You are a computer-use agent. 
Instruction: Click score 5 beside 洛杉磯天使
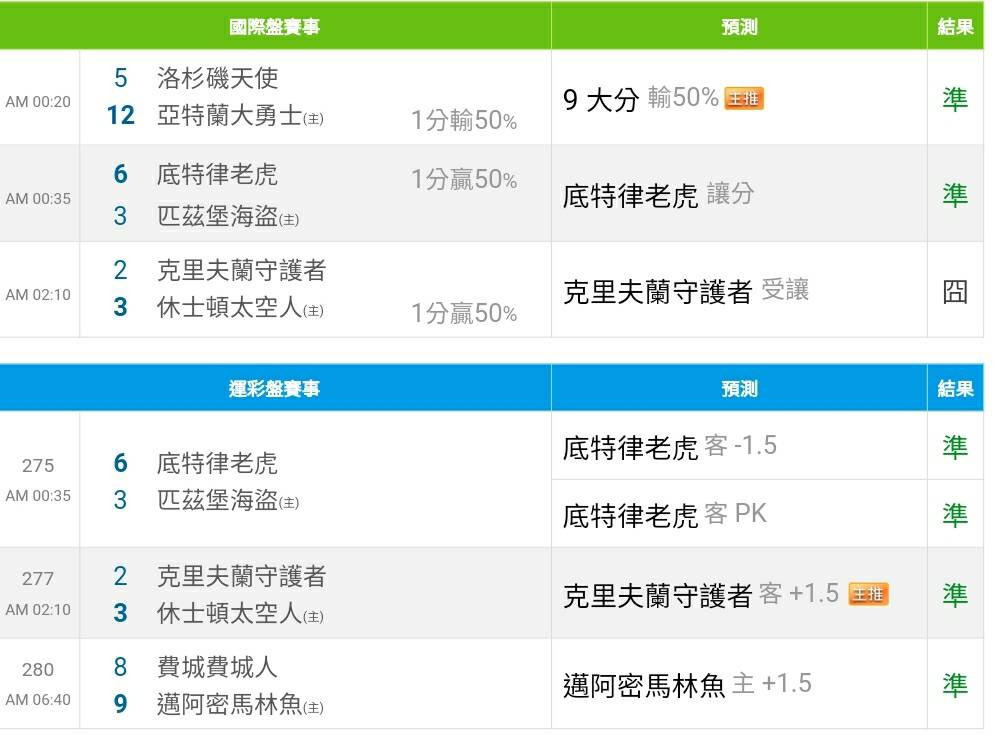[120, 78]
